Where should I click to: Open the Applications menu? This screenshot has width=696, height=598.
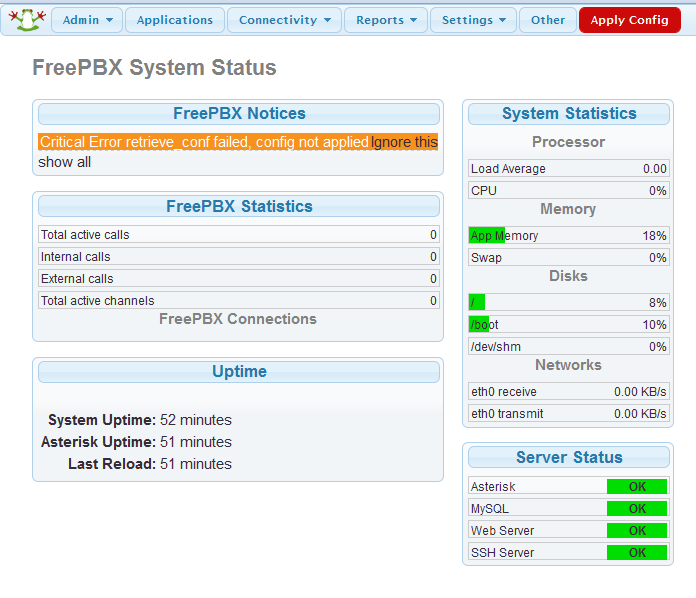tap(175, 20)
